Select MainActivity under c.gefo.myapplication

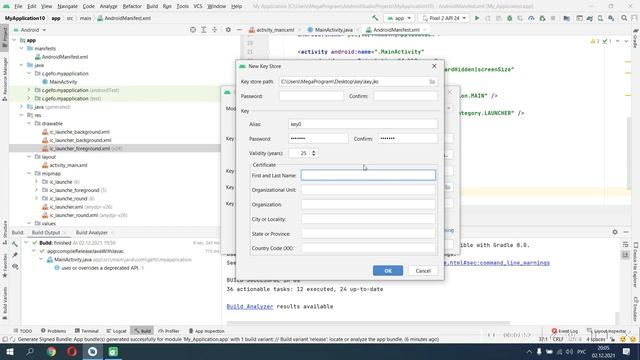63,82
